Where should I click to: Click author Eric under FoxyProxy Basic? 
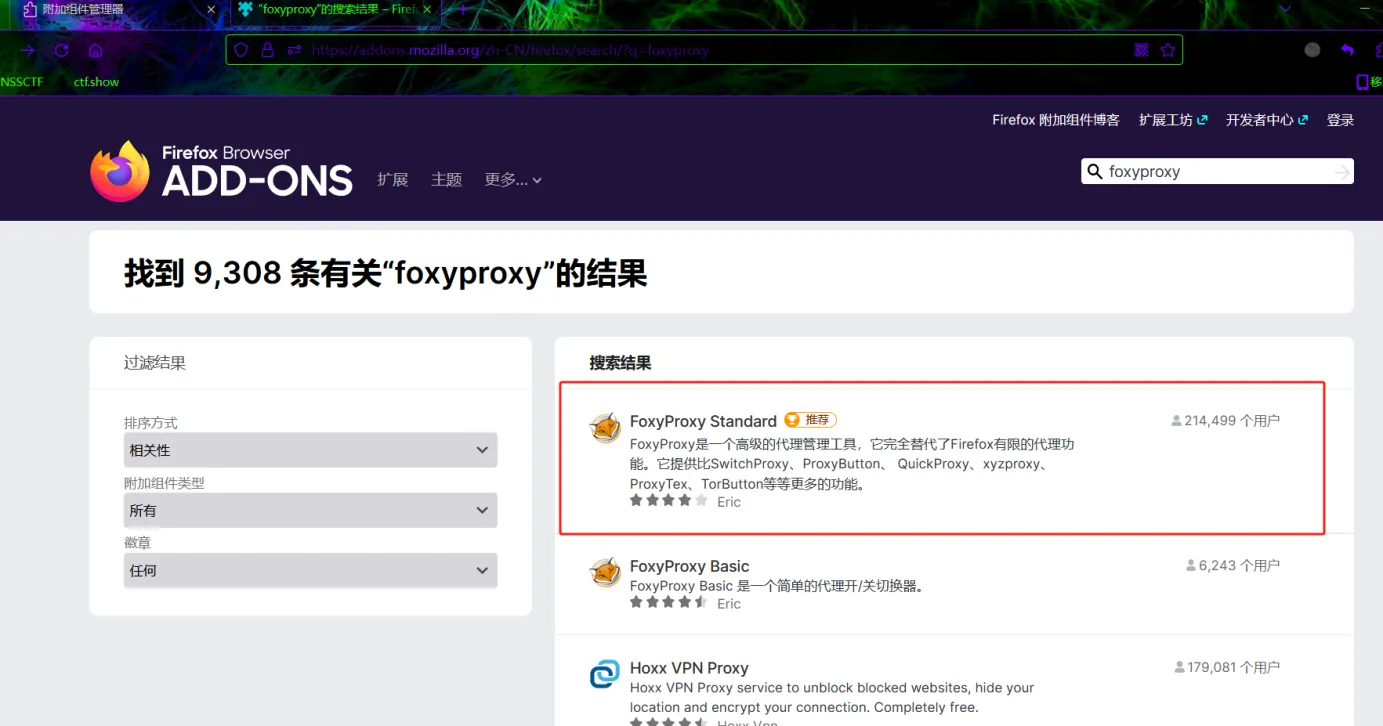tap(729, 604)
